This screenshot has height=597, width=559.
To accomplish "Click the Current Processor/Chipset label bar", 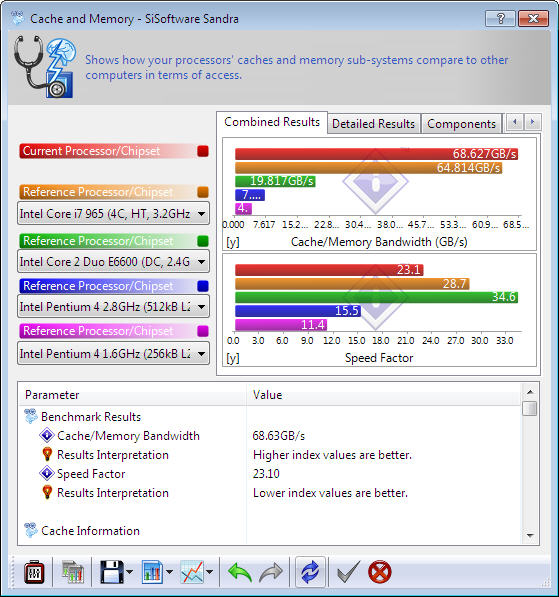I will click(107, 151).
